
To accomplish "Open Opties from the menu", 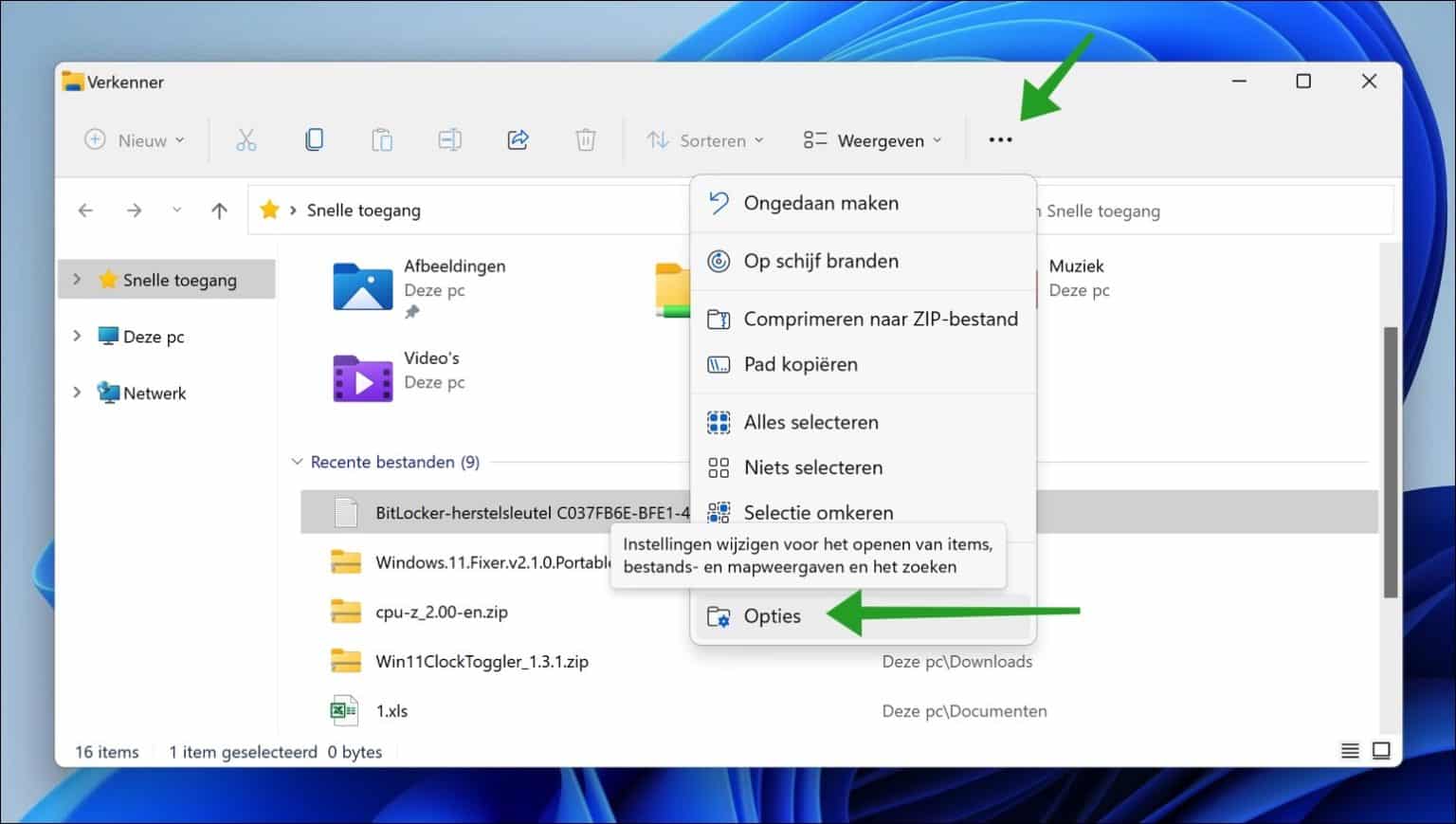I will pos(773,615).
